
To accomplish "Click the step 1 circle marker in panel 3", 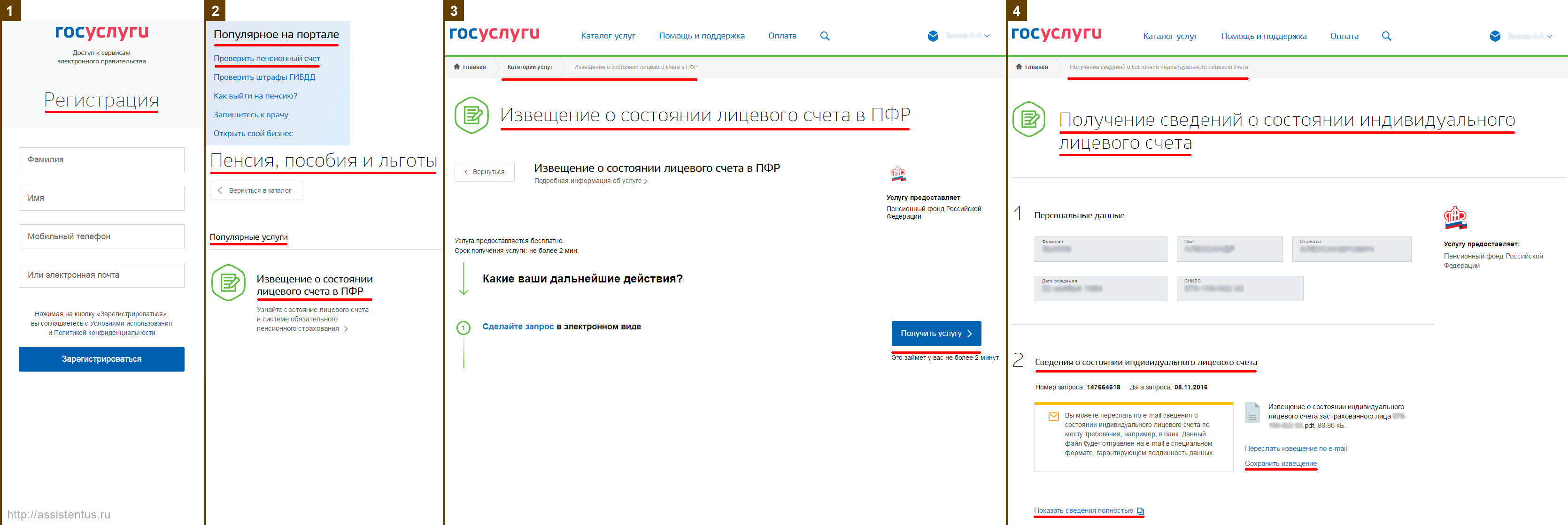I will [x=463, y=328].
